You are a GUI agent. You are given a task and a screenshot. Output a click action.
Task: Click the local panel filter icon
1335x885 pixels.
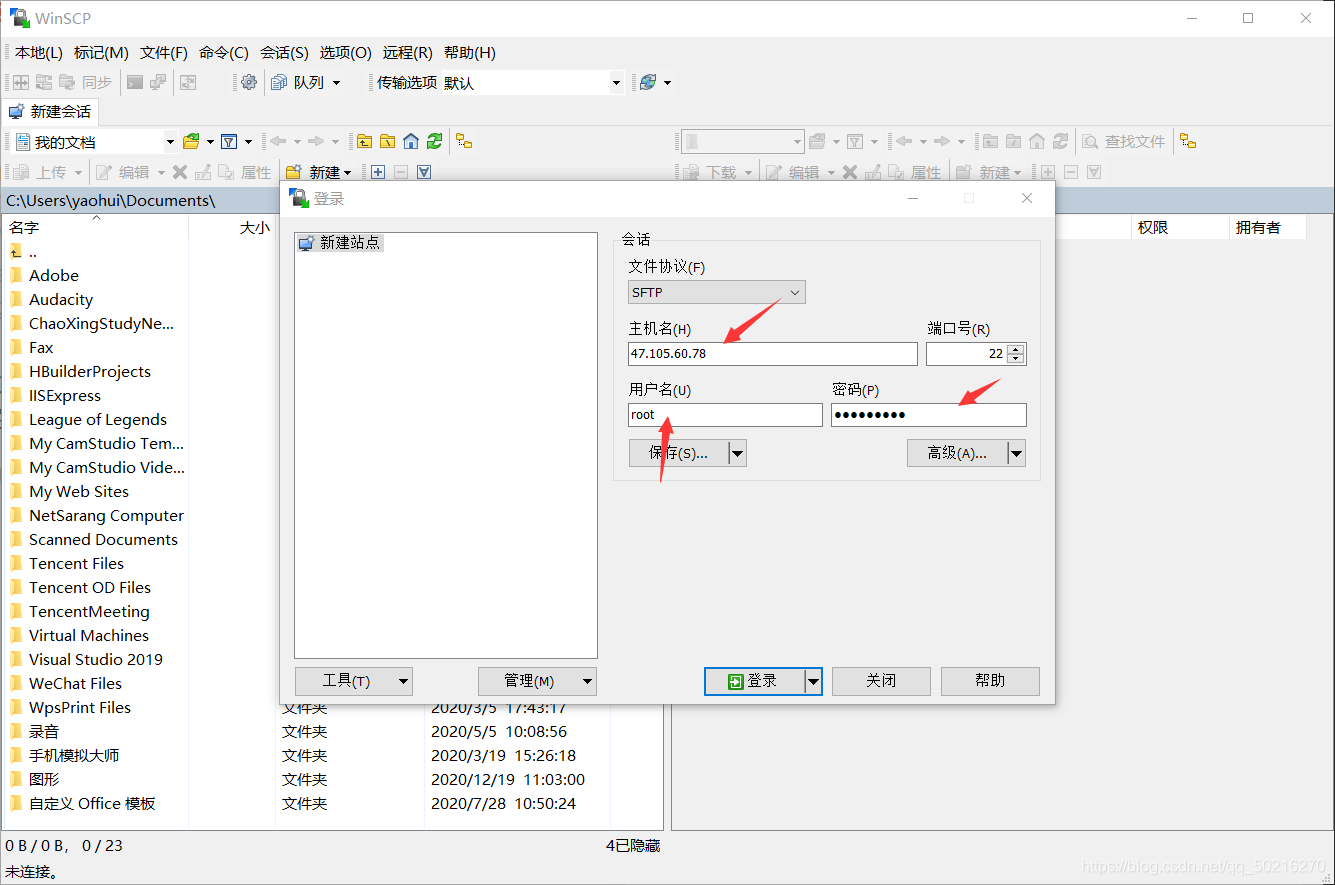pos(228,141)
